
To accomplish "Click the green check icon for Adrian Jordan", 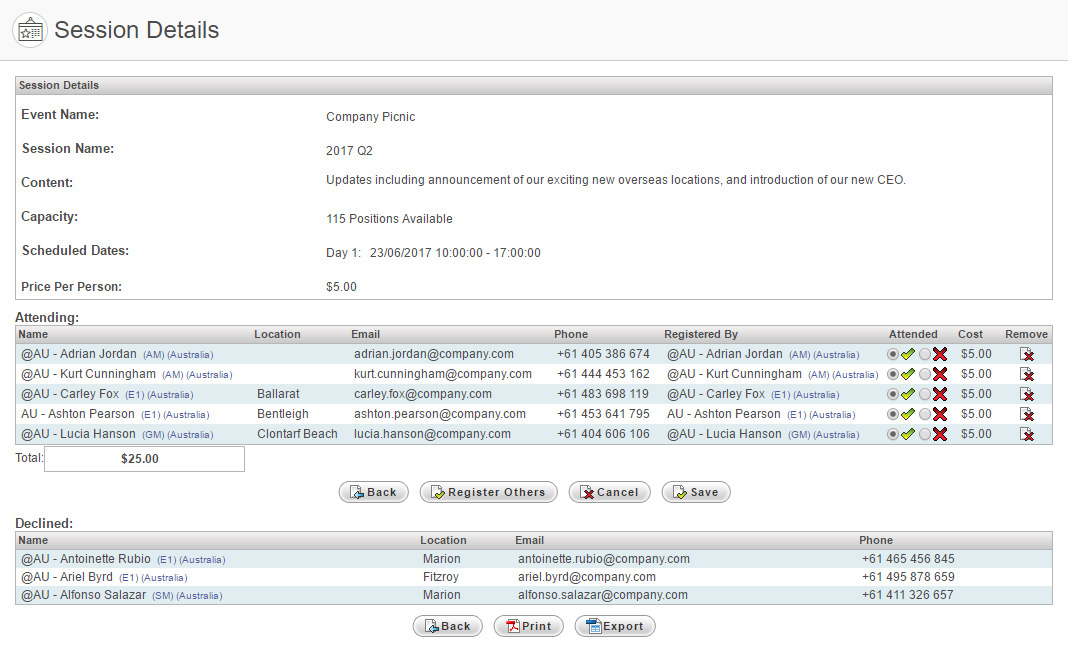I will [908, 353].
